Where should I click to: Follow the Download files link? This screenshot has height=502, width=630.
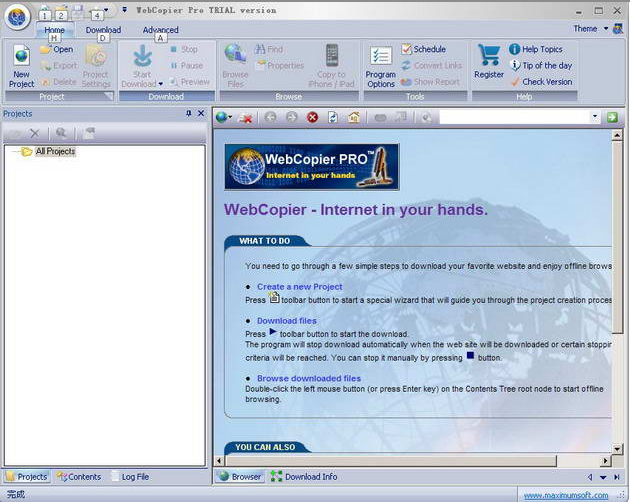click(287, 321)
